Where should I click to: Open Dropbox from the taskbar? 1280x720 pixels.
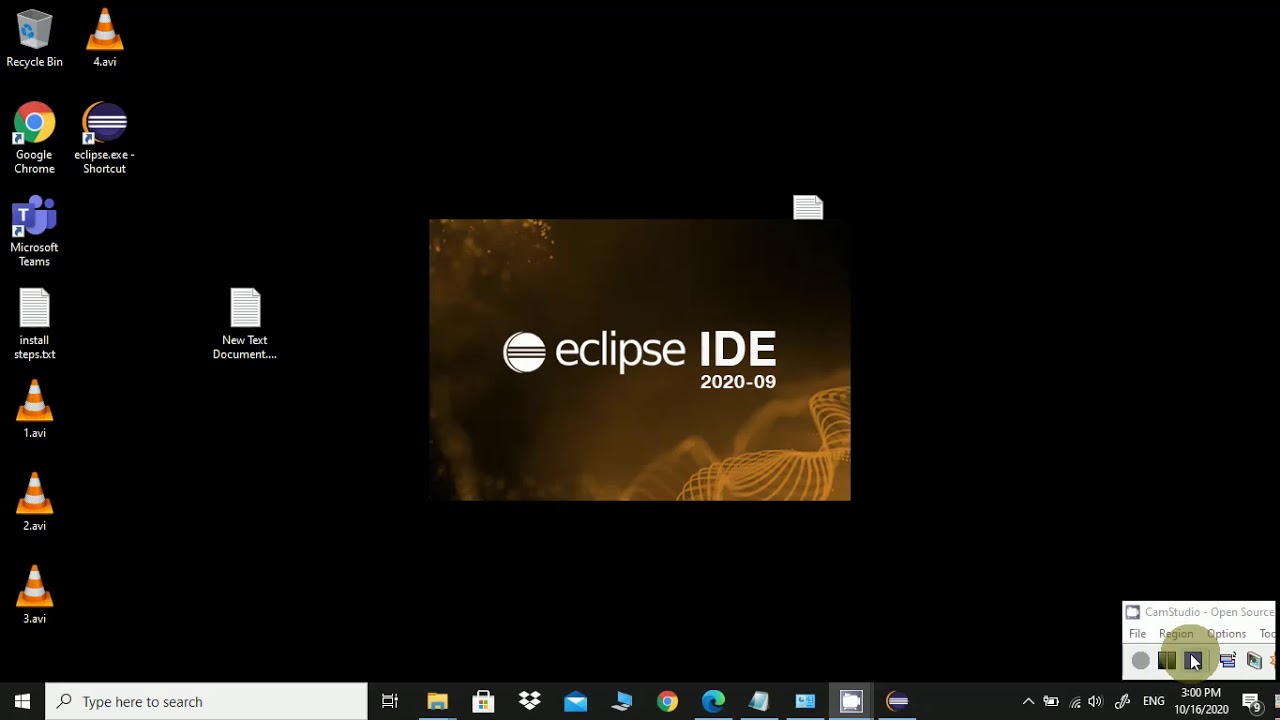click(529, 701)
